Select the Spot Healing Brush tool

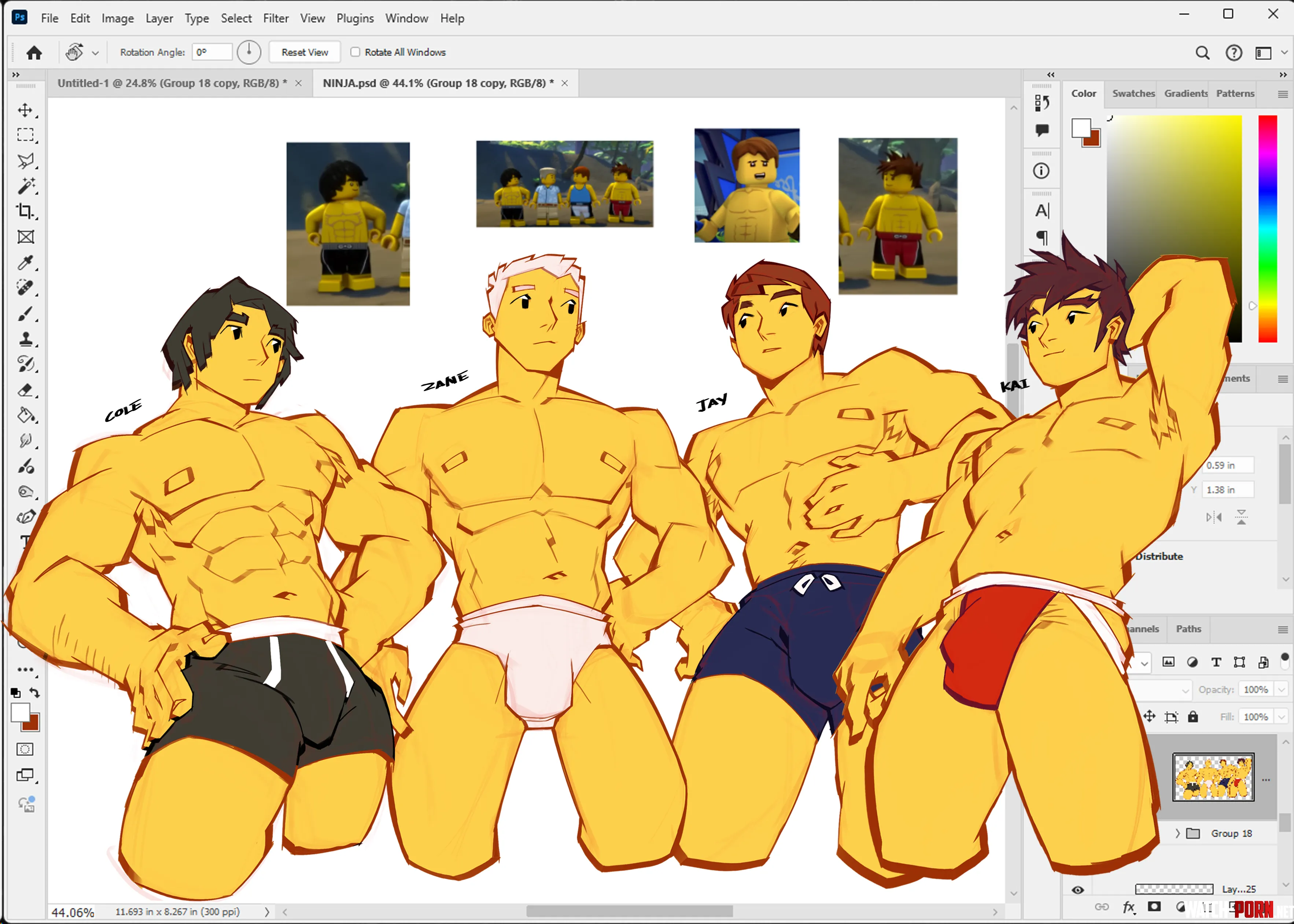(x=25, y=287)
